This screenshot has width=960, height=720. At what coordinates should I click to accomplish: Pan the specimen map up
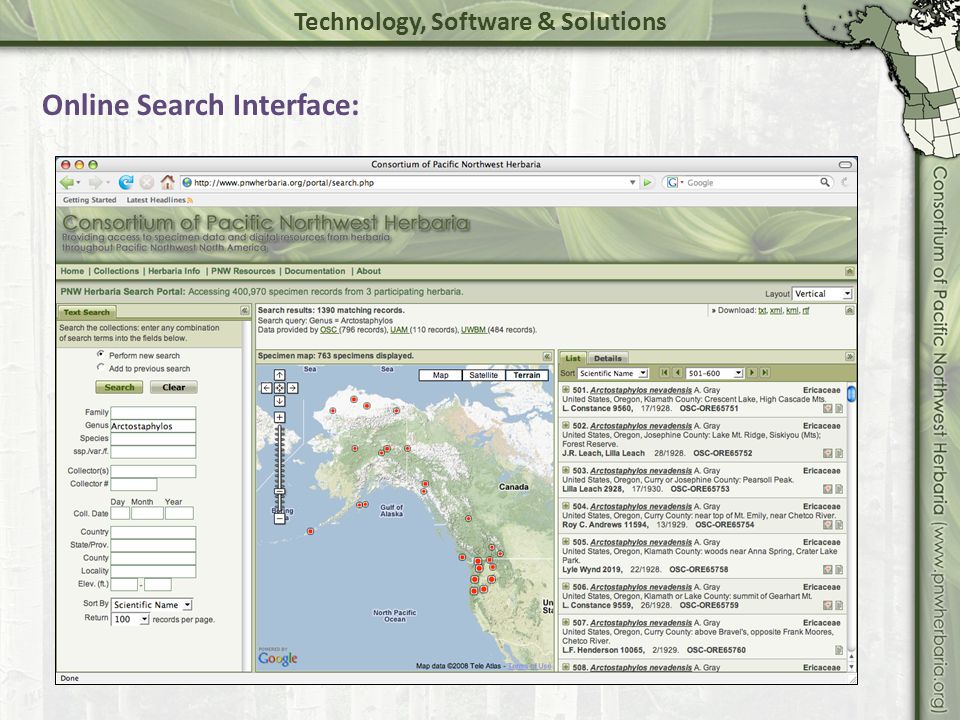click(279, 375)
